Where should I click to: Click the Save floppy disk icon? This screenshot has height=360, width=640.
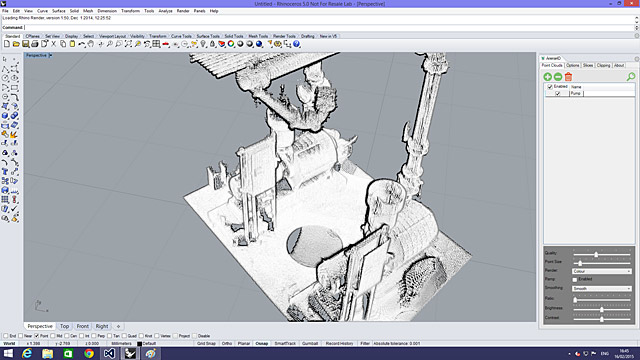tap(25, 44)
